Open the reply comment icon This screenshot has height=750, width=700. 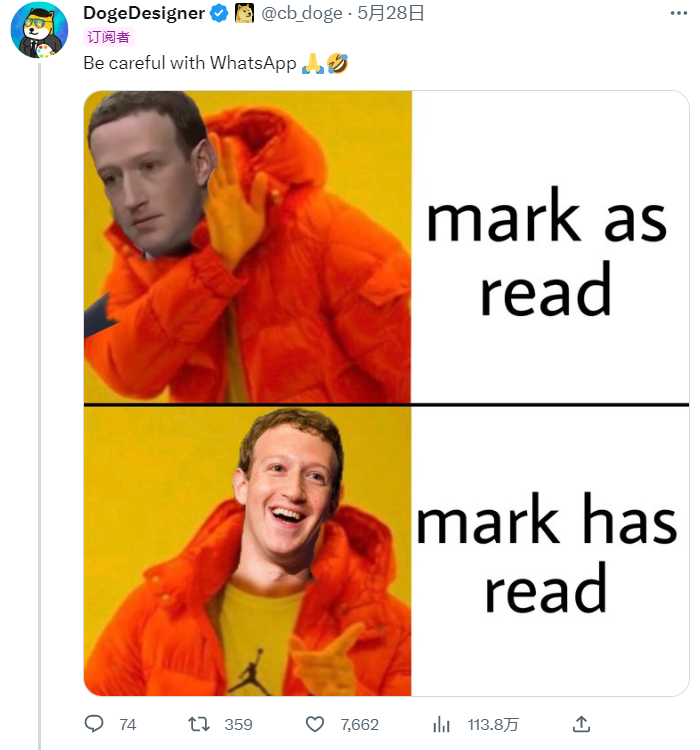coord(94,724)
